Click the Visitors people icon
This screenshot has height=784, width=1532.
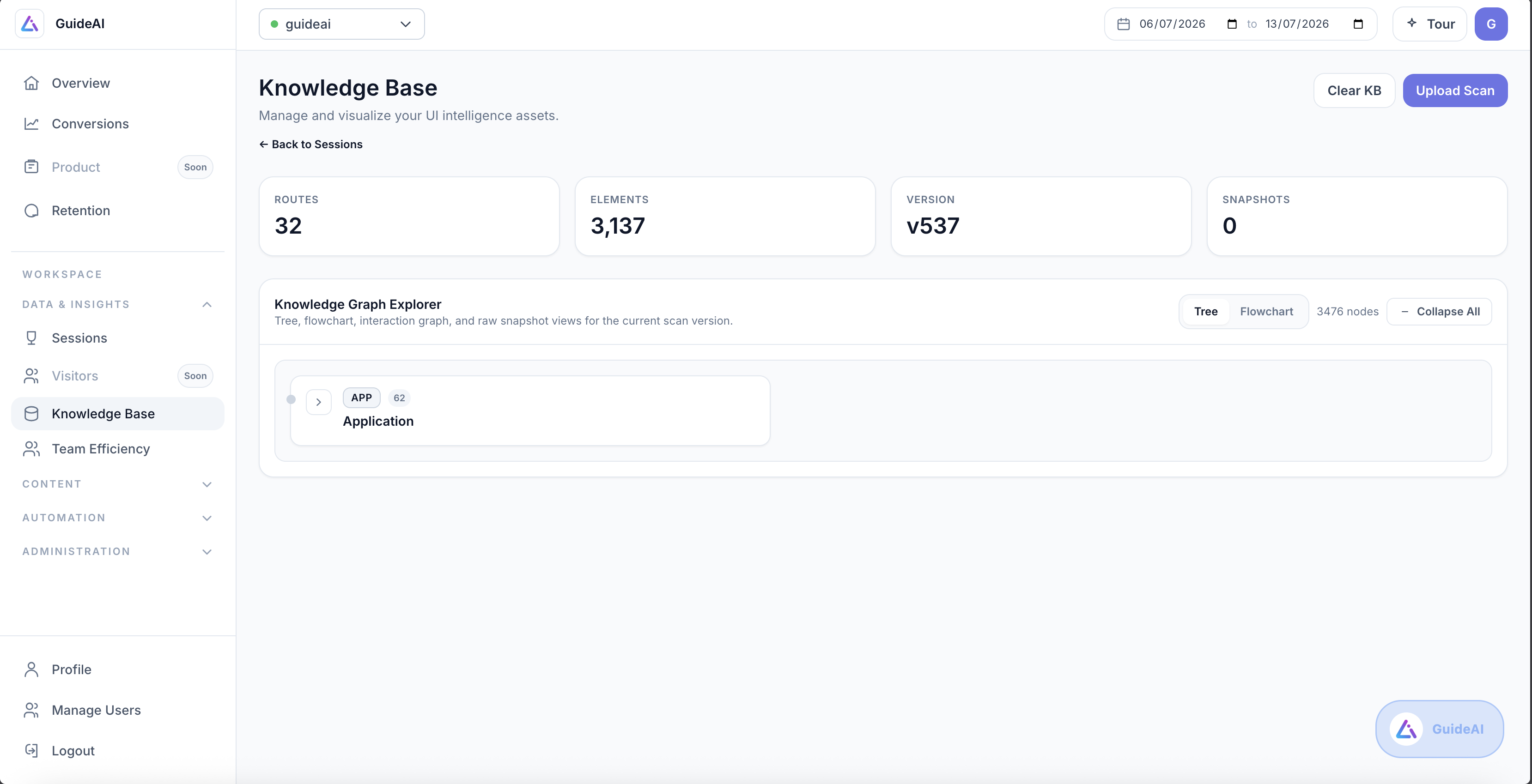point(31,376)
